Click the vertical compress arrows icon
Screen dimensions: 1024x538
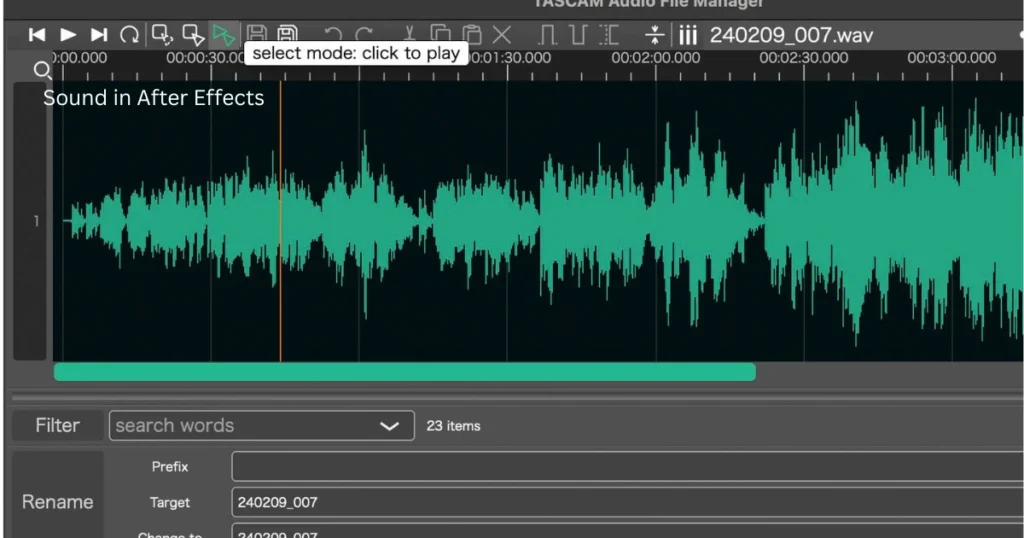pos(654,35)
